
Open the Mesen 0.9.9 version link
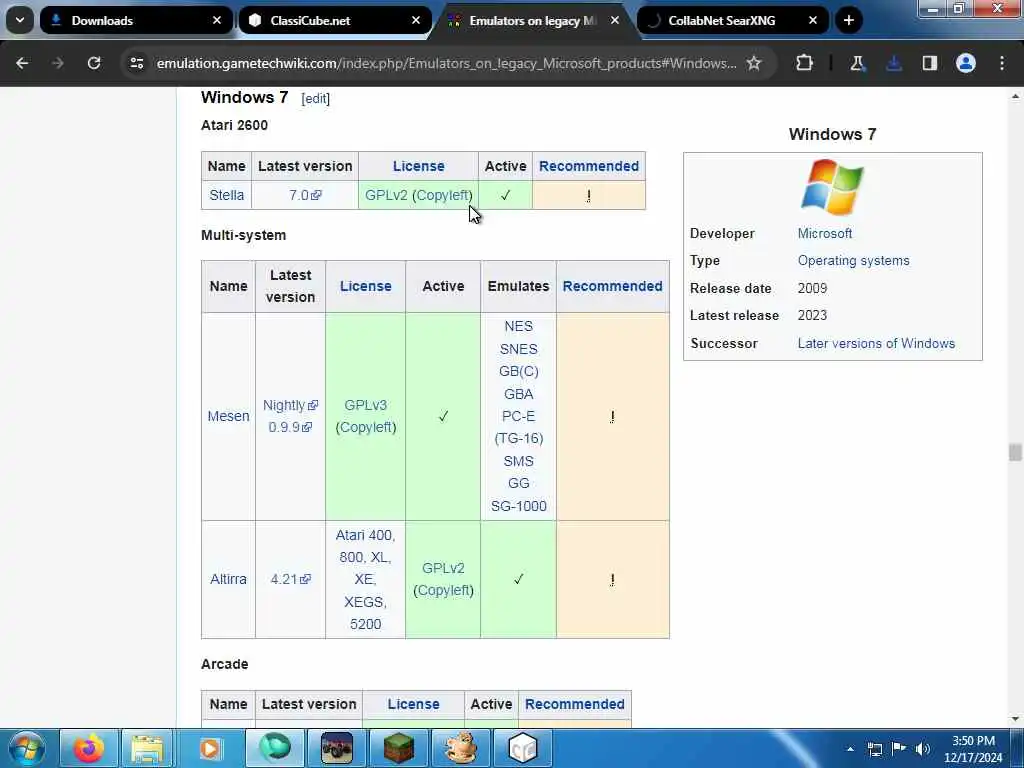290,427
